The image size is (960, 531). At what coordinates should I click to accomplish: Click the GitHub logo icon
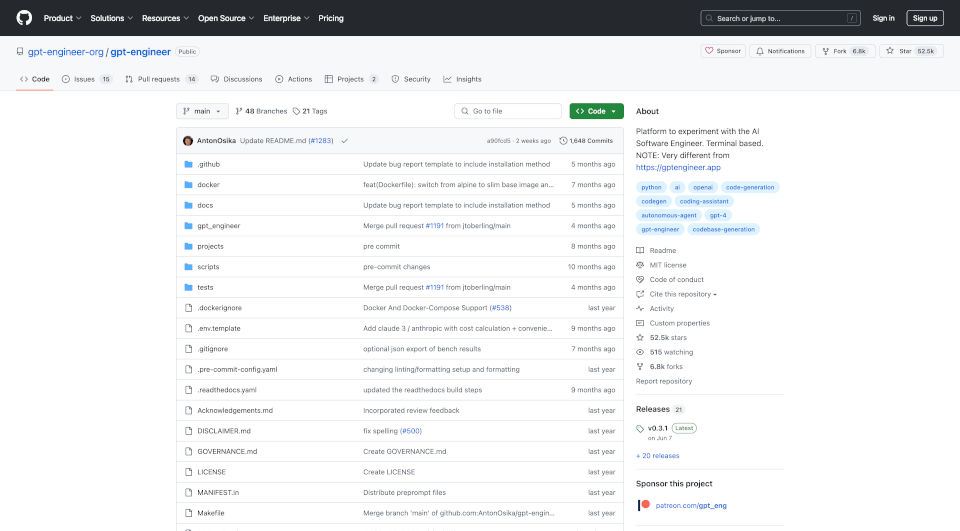click(24, 18)
